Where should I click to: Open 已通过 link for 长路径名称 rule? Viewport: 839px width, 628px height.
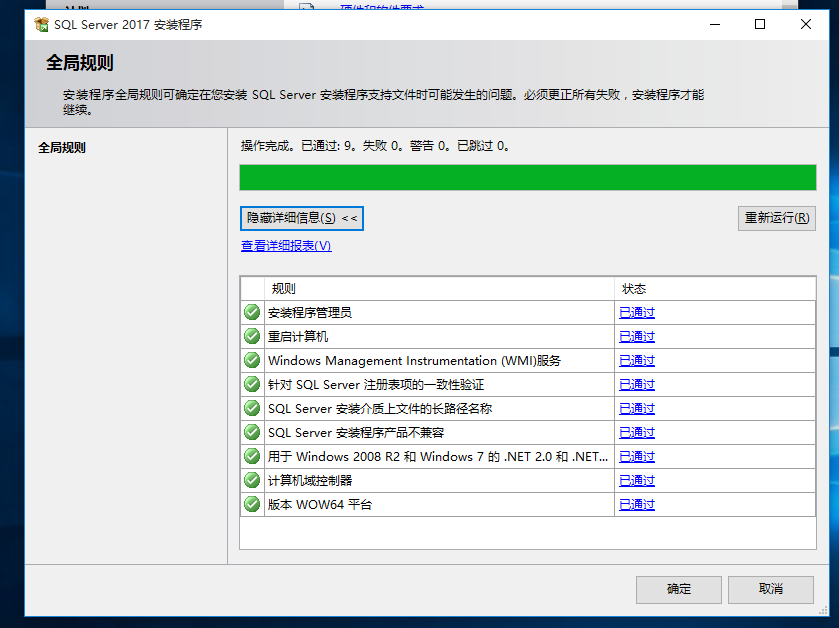point(637,409)
